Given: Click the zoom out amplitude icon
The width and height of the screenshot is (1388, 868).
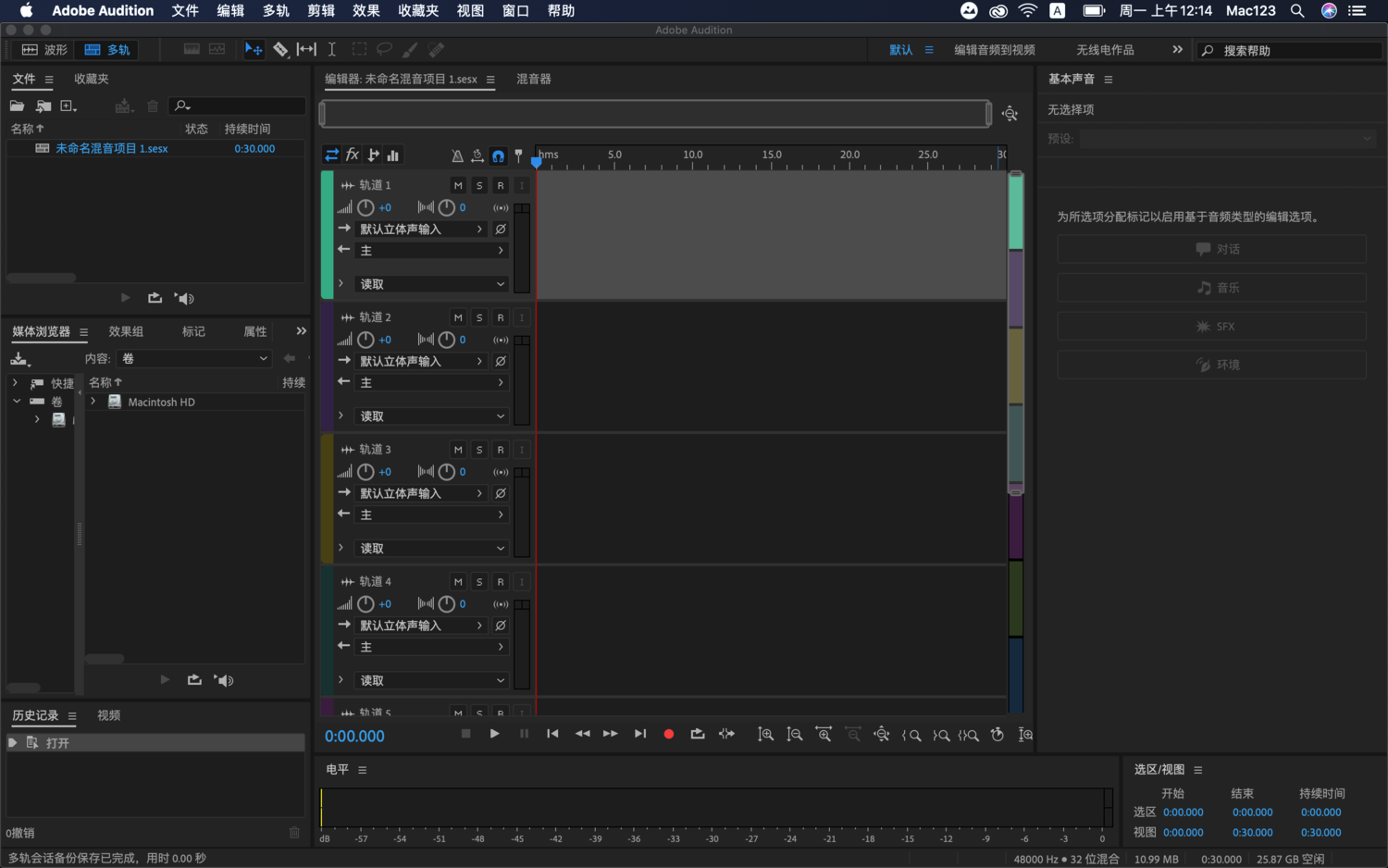Looking at the screenshot, I should [795, 734].
